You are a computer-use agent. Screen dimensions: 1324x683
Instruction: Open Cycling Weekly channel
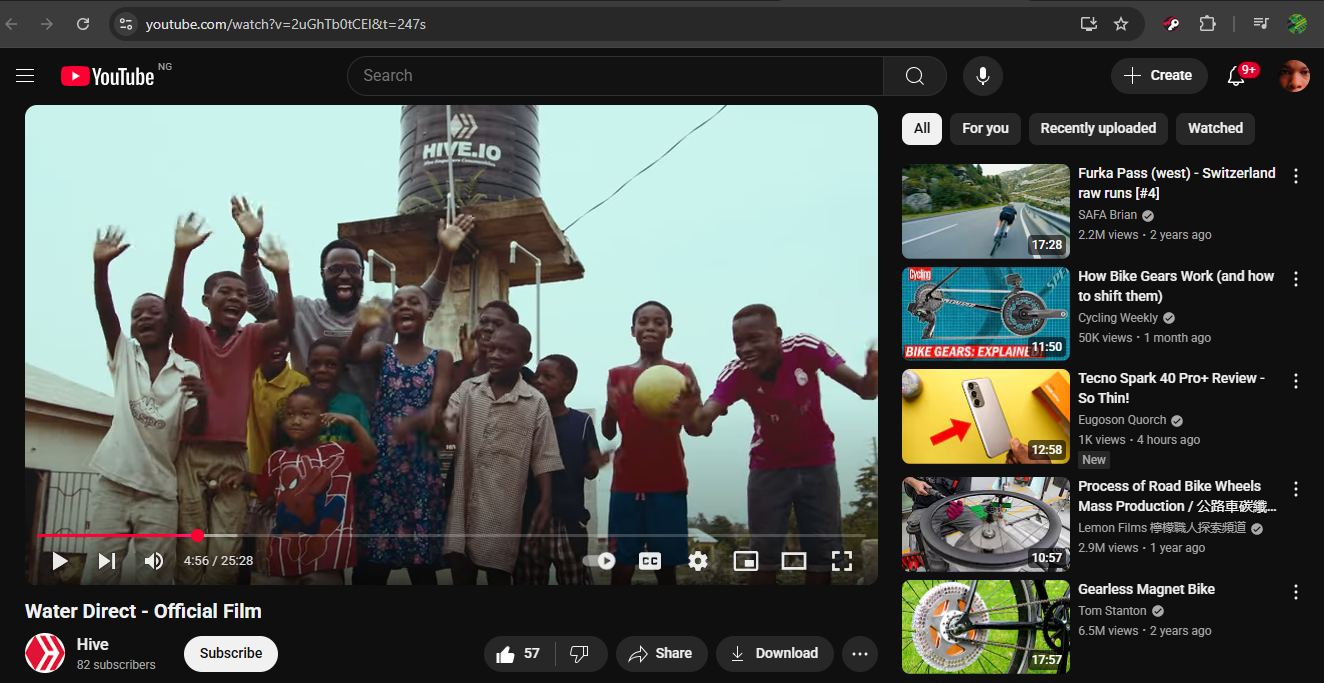click(x=1118, y=318)
